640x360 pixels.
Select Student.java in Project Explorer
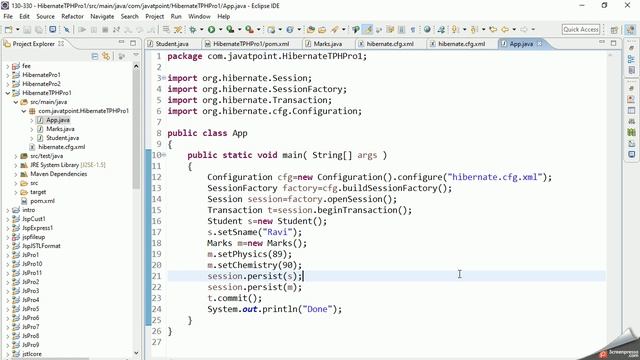click(x=62, y=138)
